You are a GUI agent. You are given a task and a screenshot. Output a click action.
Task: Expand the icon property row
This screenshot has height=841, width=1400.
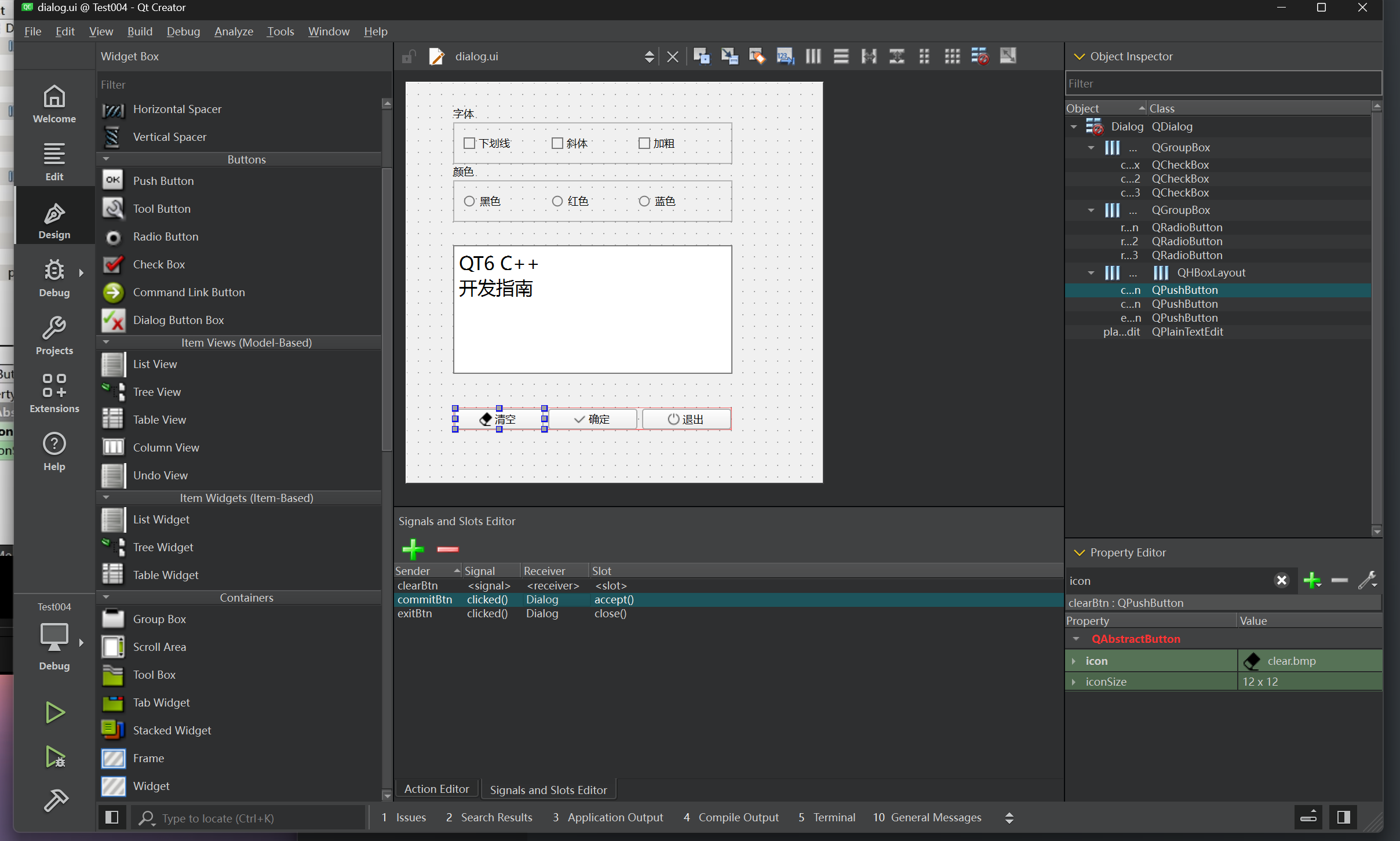[x=1074, y=661]
